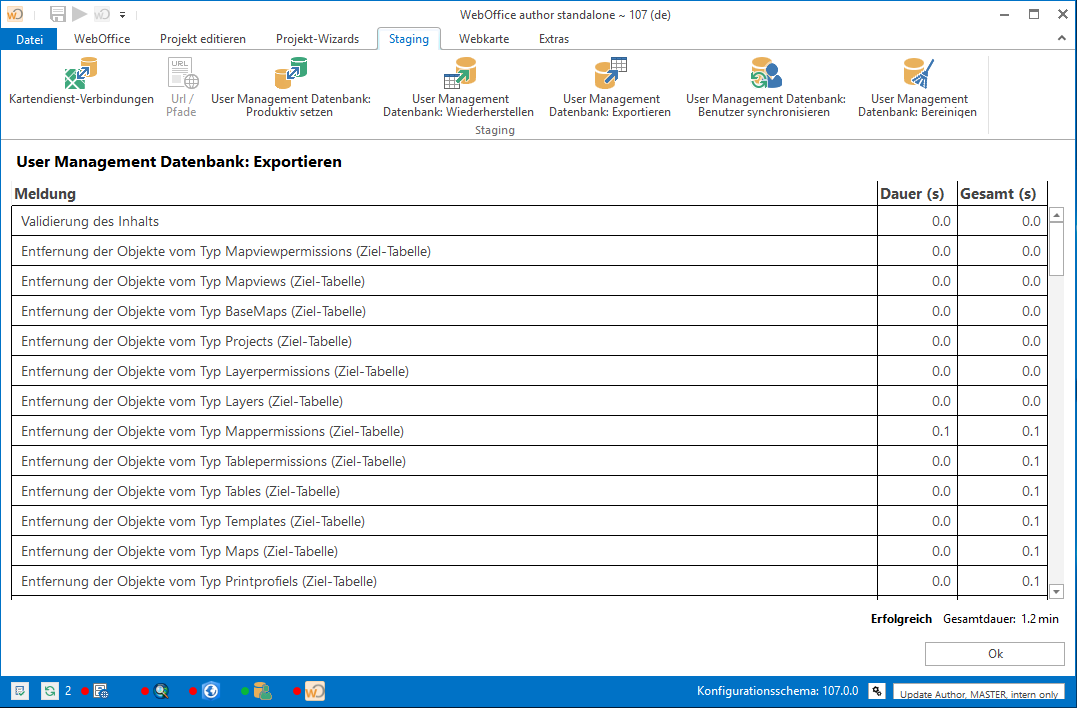Image resolution: width=1077 pixels, height=708 pixels.
Task: Click the magnifier globe icon in the status bar
Action: pos(162,690)
